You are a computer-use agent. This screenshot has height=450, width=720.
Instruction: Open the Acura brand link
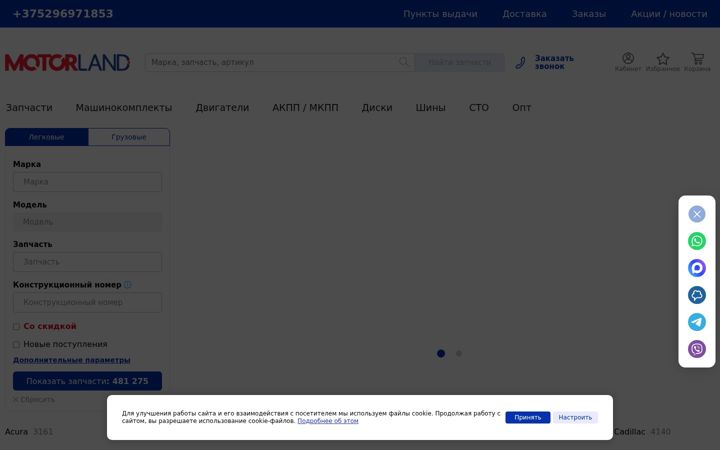coord(16,432)
